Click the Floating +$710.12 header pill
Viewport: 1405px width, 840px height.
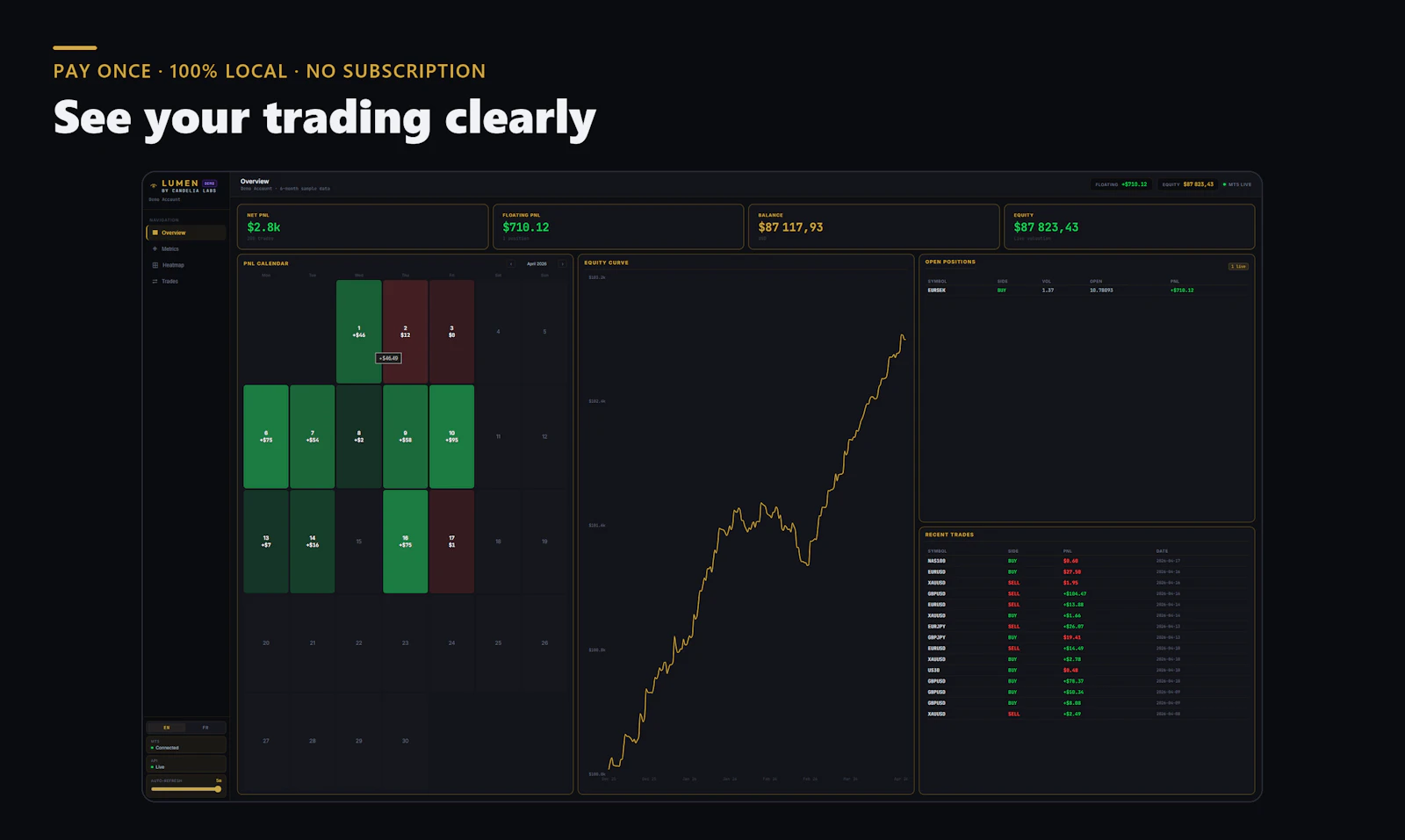(1121, 184)
